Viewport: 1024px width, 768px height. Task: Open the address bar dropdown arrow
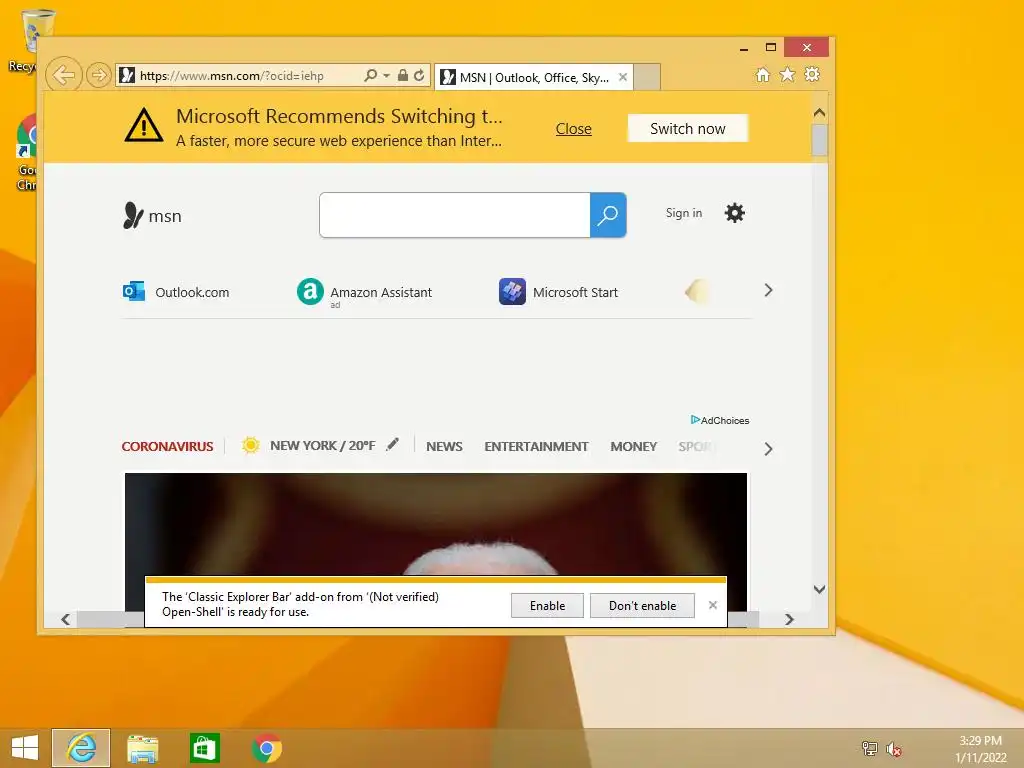pyautogui.click(x=386, y=76)
